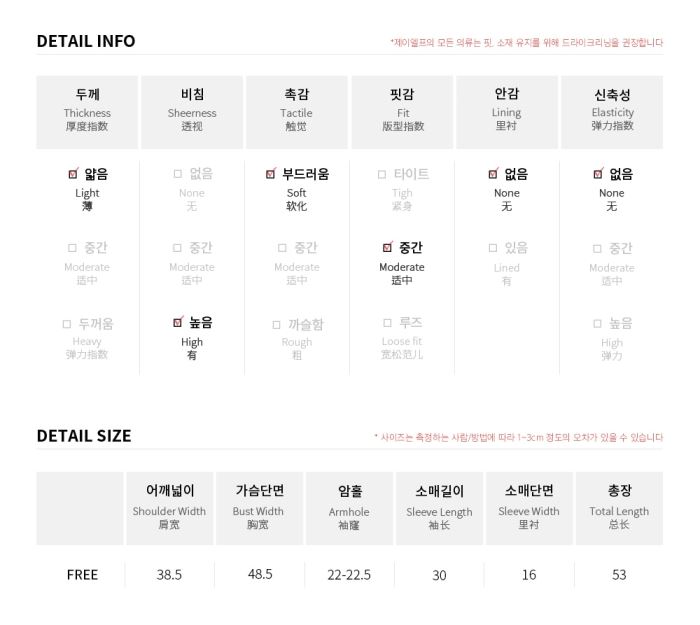700x625 pixels.
Task: Tick the High elasticity checkbox
Action: click(597, 323)
